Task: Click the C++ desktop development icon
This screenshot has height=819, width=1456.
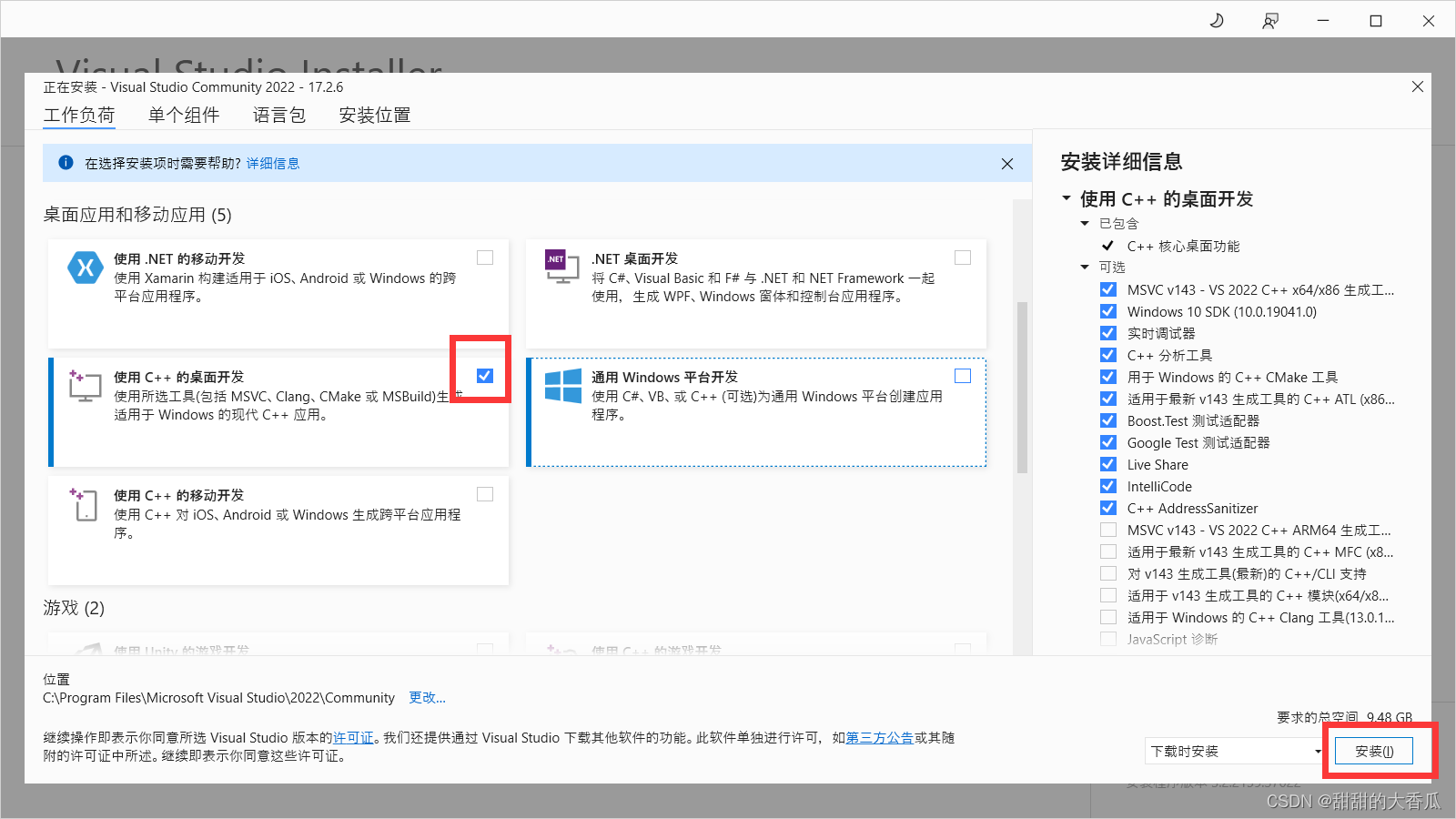Action: (x=85, y=386)
